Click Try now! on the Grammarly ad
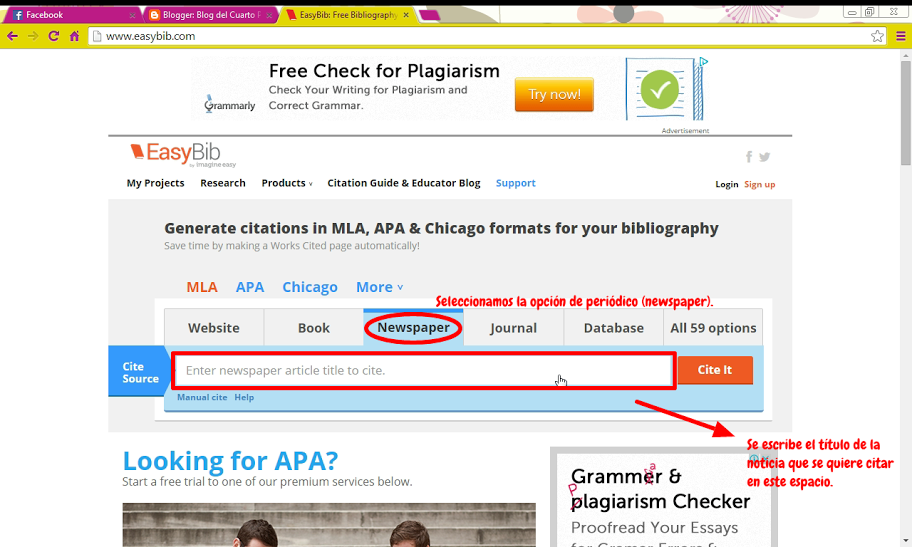This screenshot has width=912, height=547. [554, 94]
